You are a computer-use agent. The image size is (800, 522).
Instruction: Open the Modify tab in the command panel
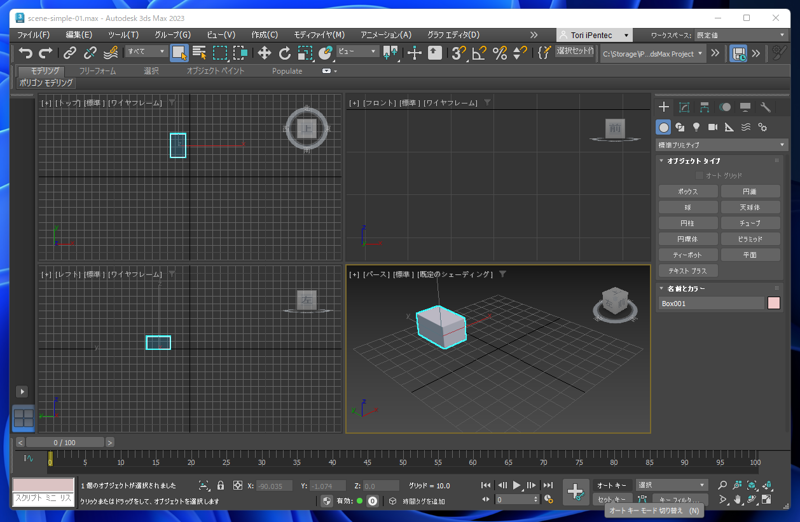coord(684,107)
